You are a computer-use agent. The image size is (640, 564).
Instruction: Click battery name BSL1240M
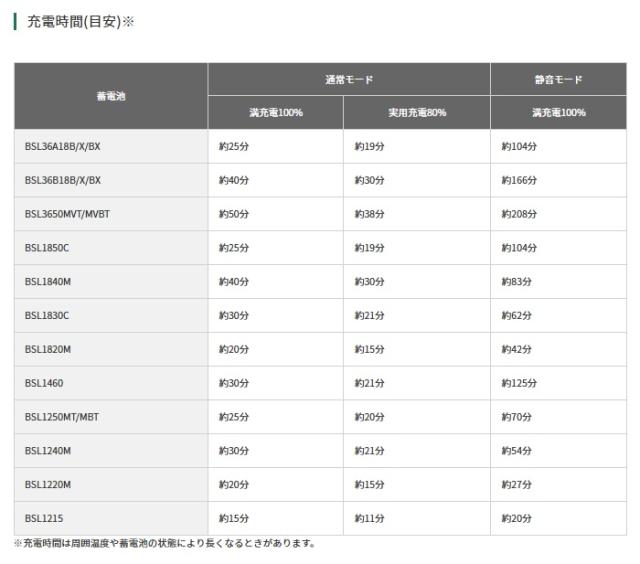point(48,451)
